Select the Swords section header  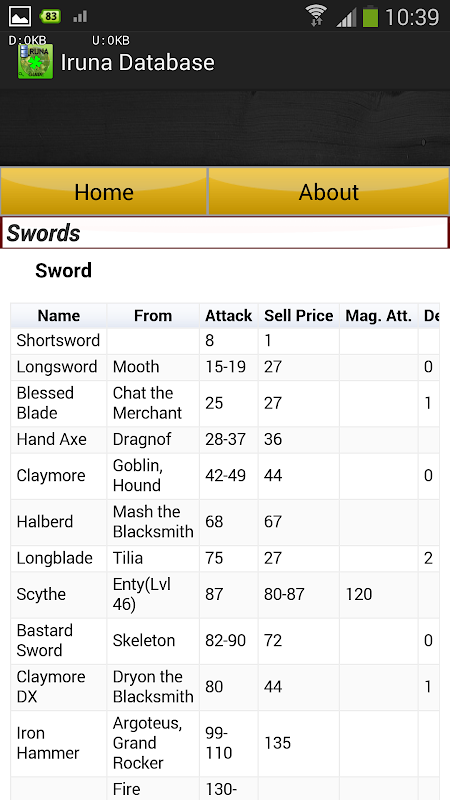coord(224,233)
